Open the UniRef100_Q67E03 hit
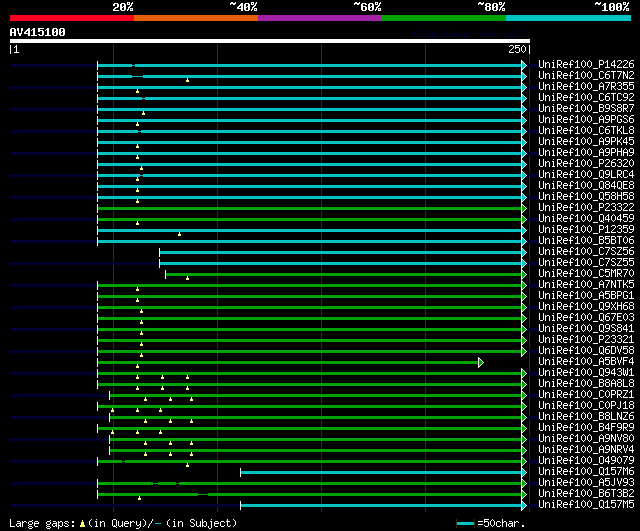Viewport: 640px width, 531px height. (586, 318)
